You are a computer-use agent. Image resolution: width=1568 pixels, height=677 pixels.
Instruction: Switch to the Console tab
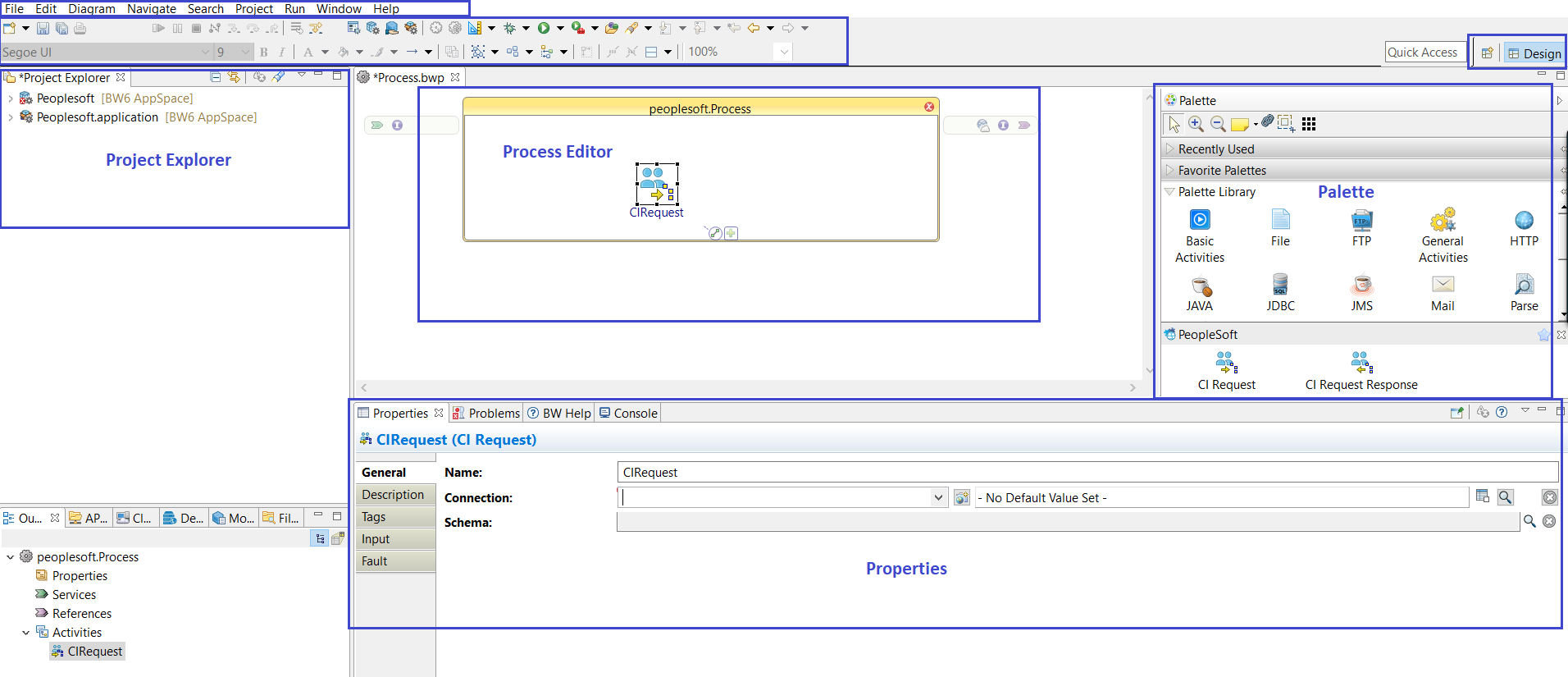(628, 414)
